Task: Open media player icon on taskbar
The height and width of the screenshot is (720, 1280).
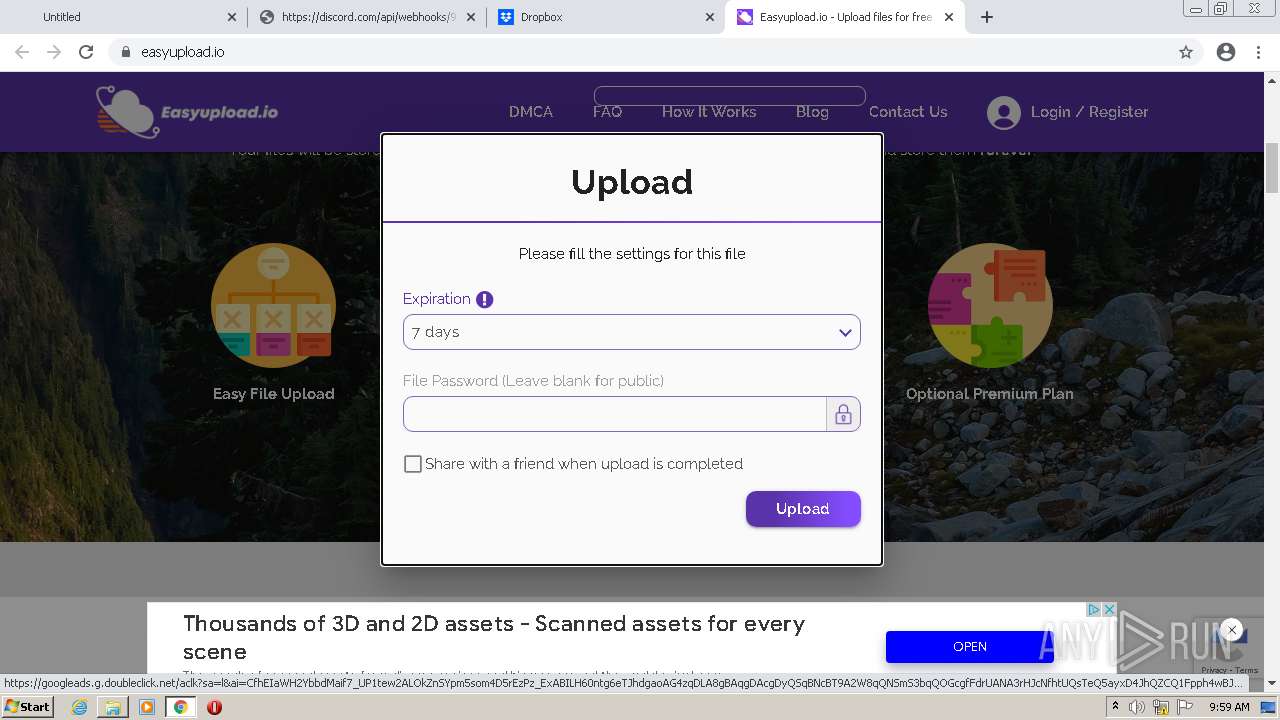Action: [x=147, y=707]
